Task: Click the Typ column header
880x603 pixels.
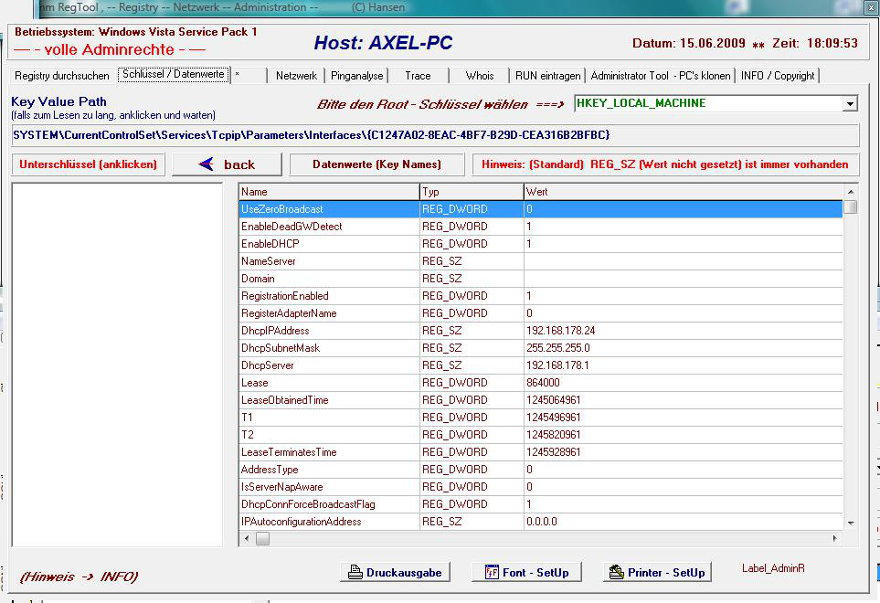Action: pos(470,191)
